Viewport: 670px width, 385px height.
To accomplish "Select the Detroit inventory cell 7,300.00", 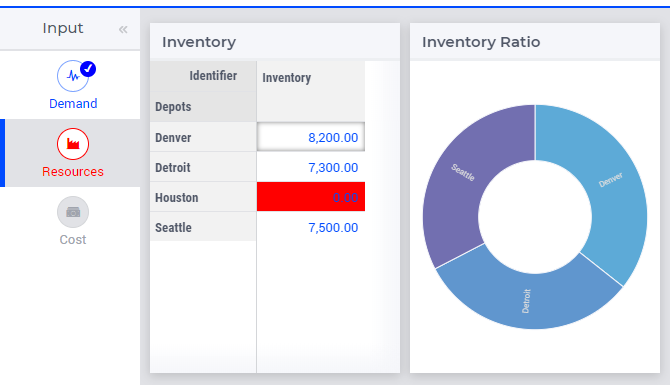I will point(311,167).
